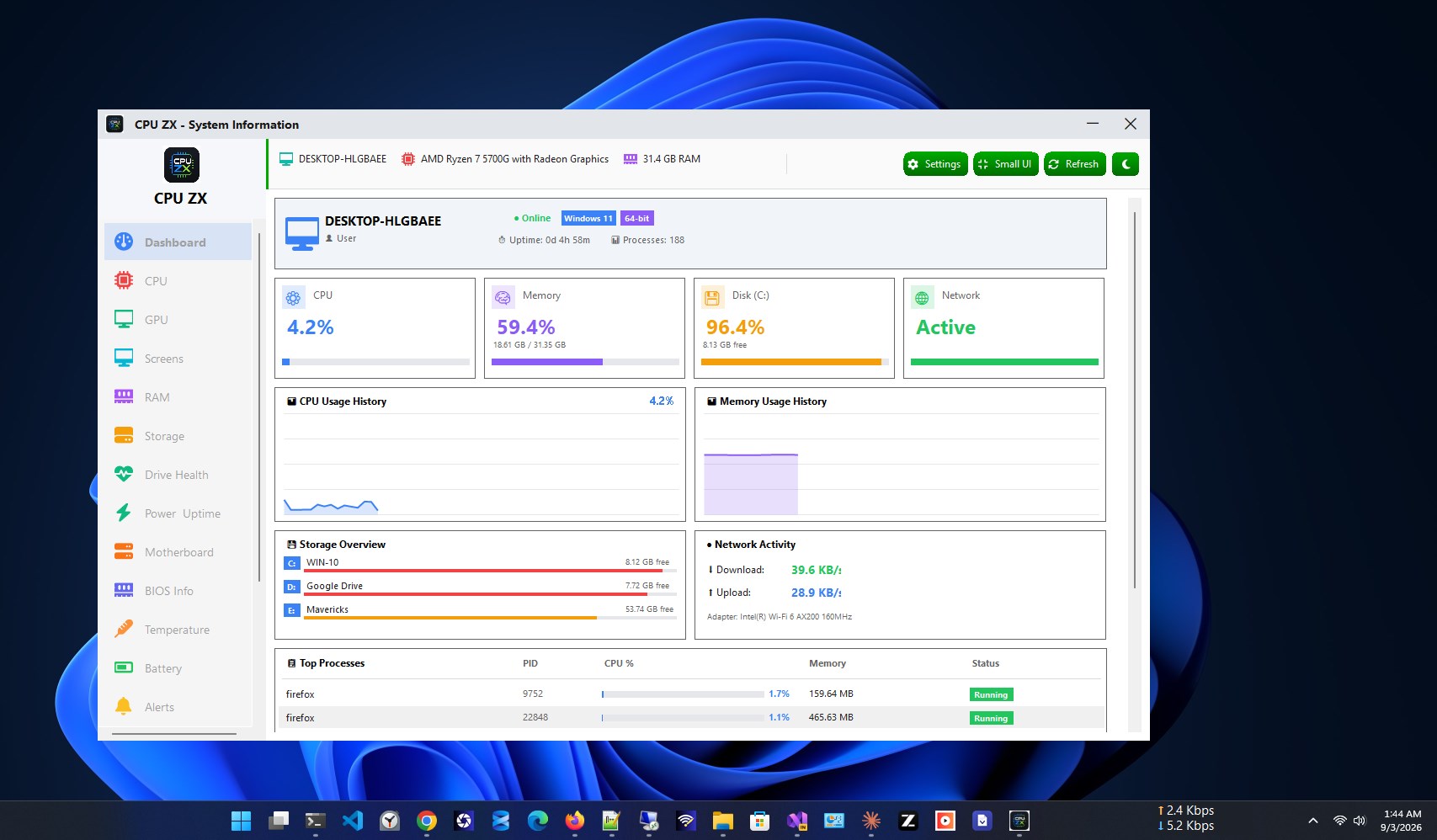Image resolution: width=1437 pixels, height=840 pixels.
Task: Select Storage in the sidebar
Action: click(178, 436)
